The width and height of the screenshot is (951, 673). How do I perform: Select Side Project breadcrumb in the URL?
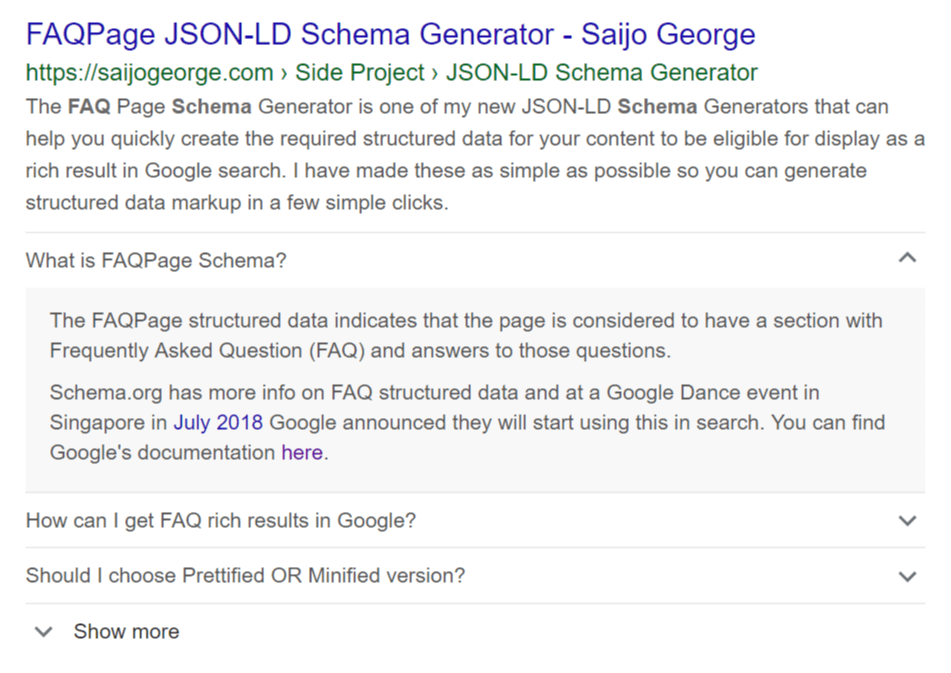(x=359, y=73)
